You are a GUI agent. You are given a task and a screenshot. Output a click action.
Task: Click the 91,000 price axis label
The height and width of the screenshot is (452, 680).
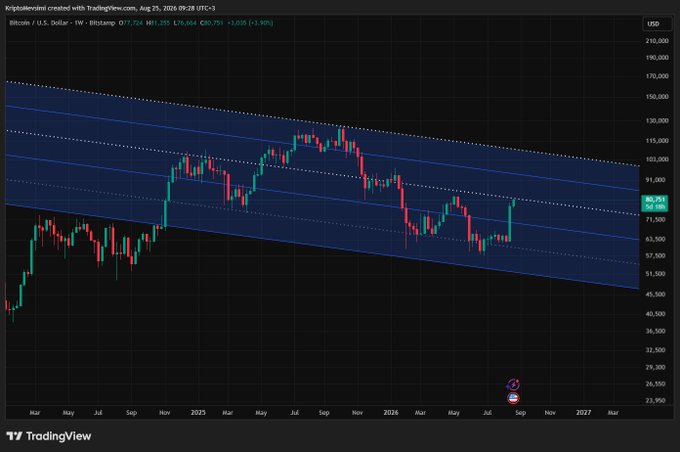pyautogui.click(x=657, y=180)
